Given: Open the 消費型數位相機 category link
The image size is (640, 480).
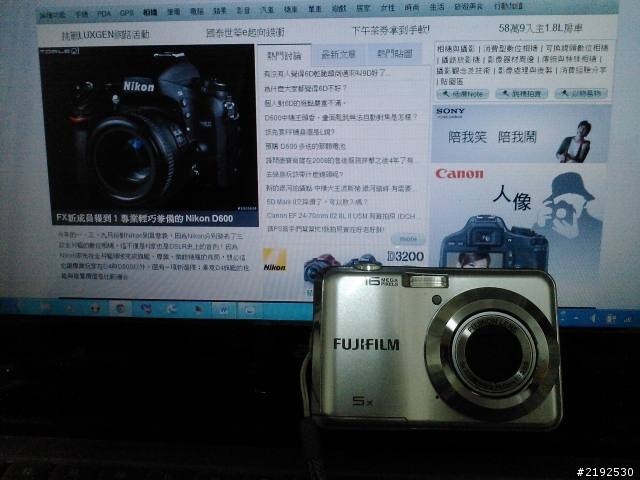Looking at the screenshot, I should (x=510, y=49).
